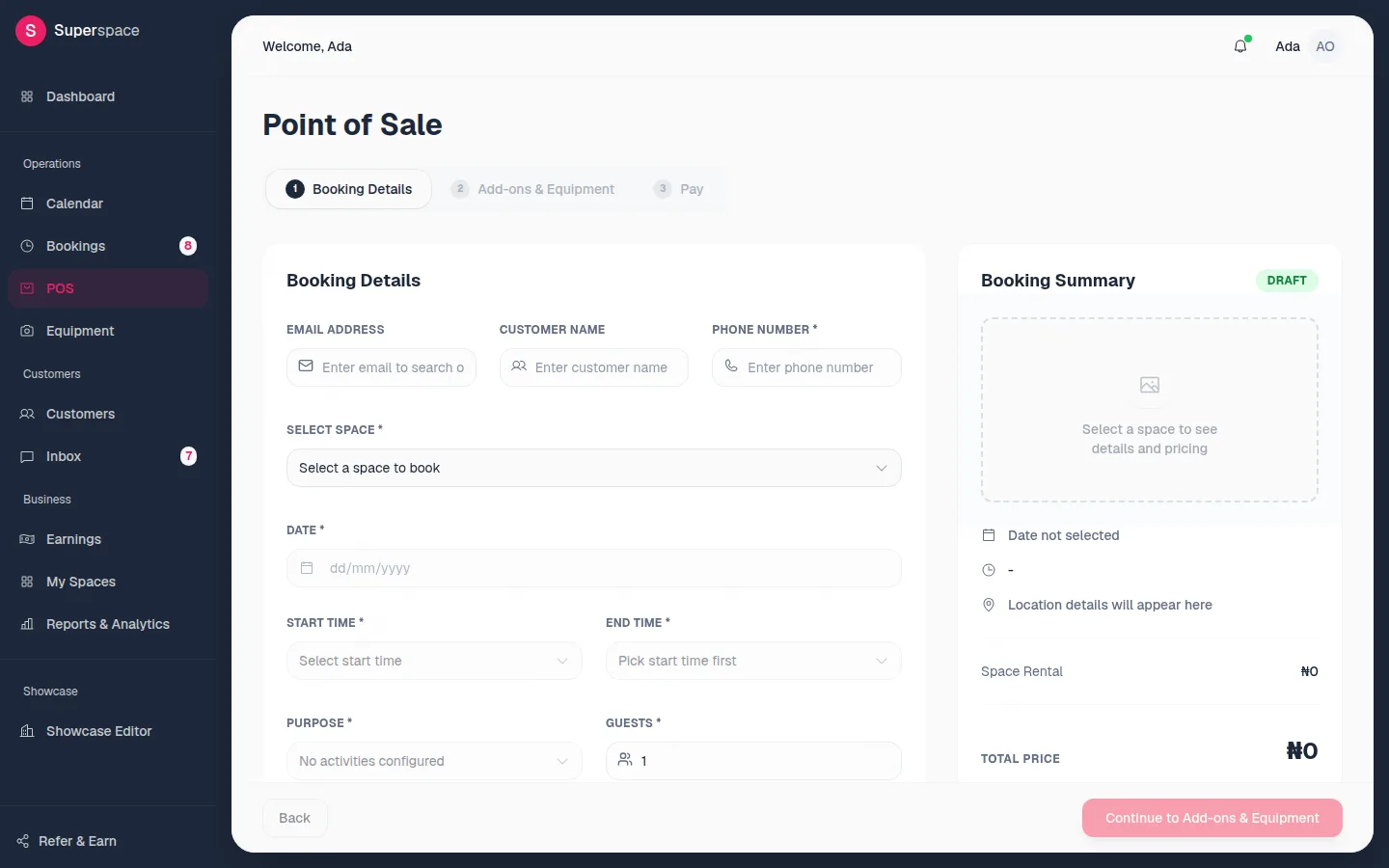
Task: Click the guests number field
Action: (x=753, y=761)
